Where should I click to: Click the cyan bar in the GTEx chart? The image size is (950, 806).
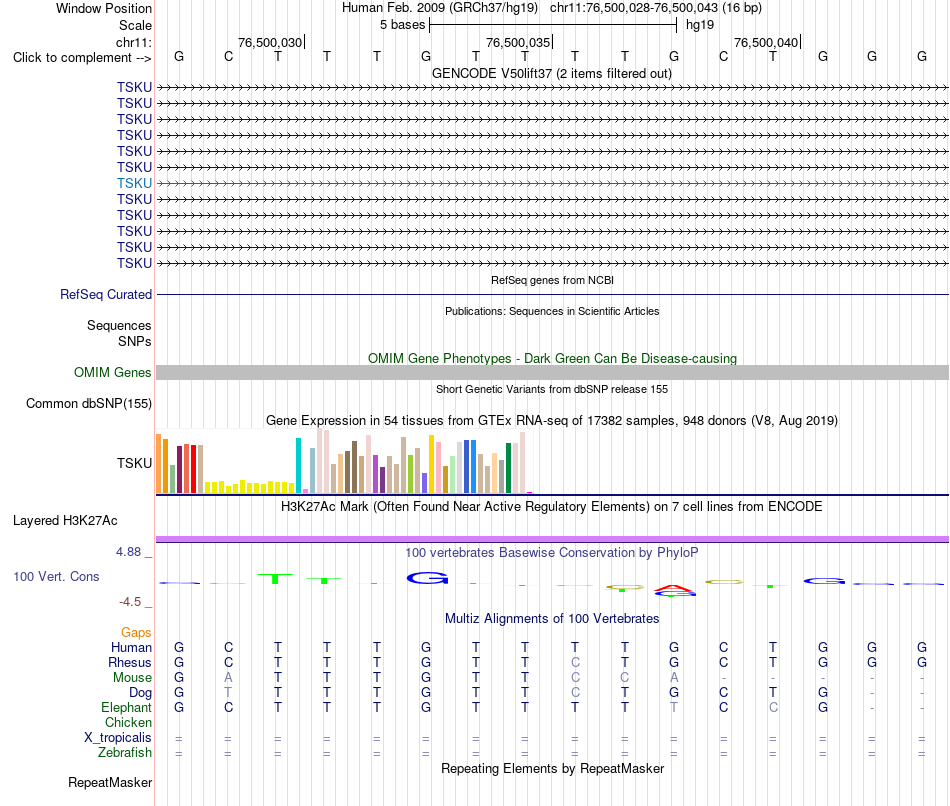click(298, 465)
